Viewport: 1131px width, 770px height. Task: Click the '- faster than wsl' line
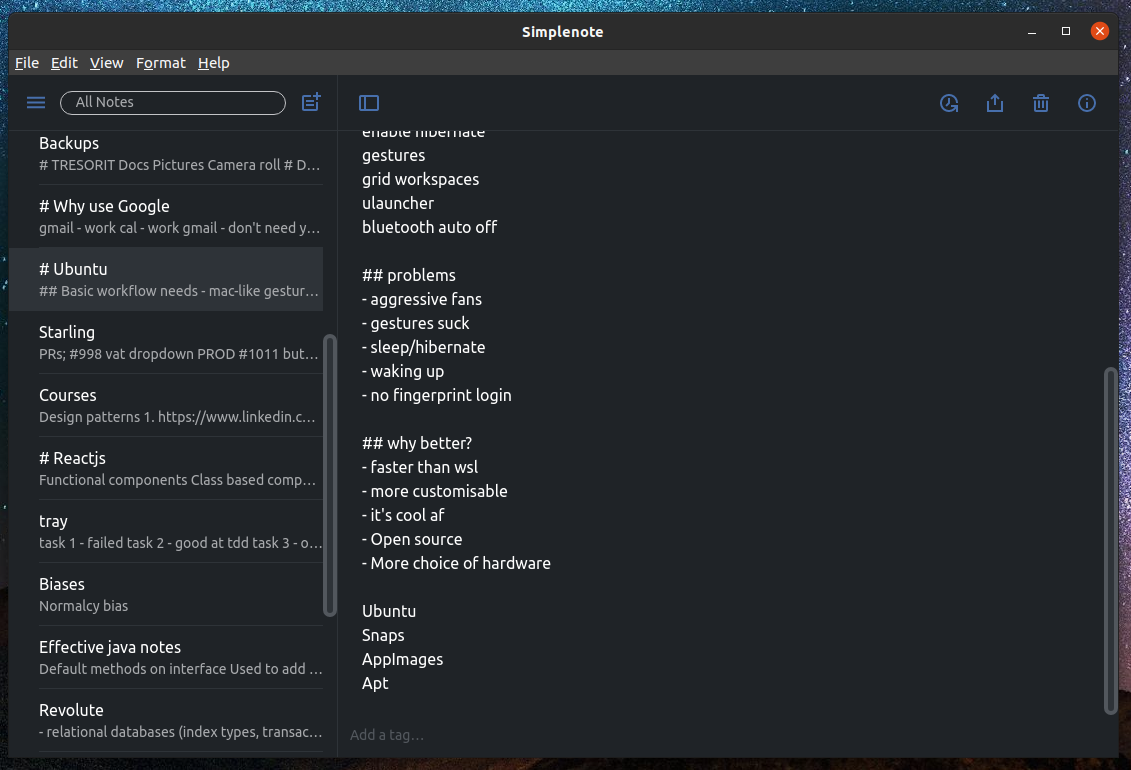(420, 467)
